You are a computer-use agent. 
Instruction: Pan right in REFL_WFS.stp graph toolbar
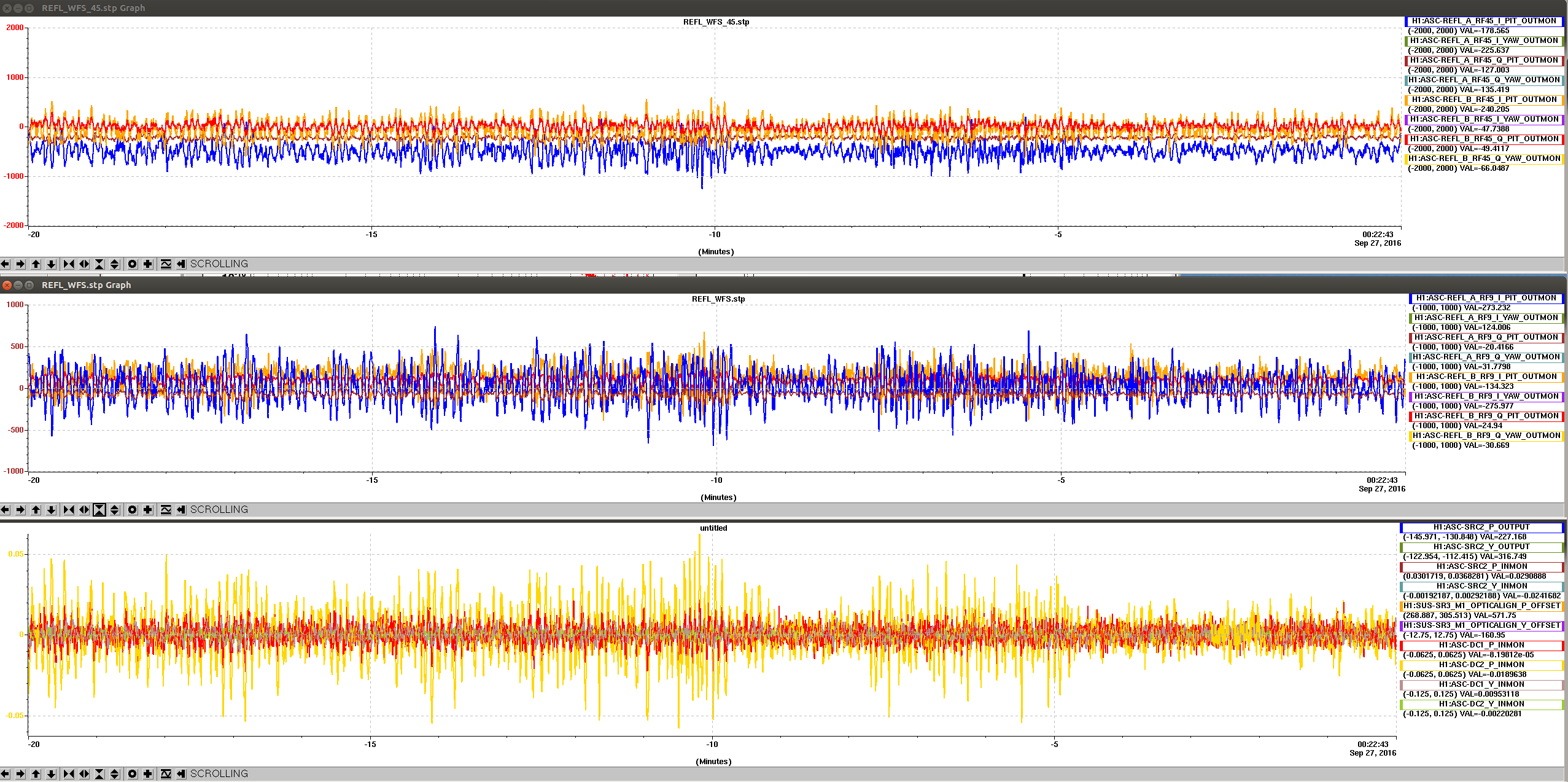(20, 510)
